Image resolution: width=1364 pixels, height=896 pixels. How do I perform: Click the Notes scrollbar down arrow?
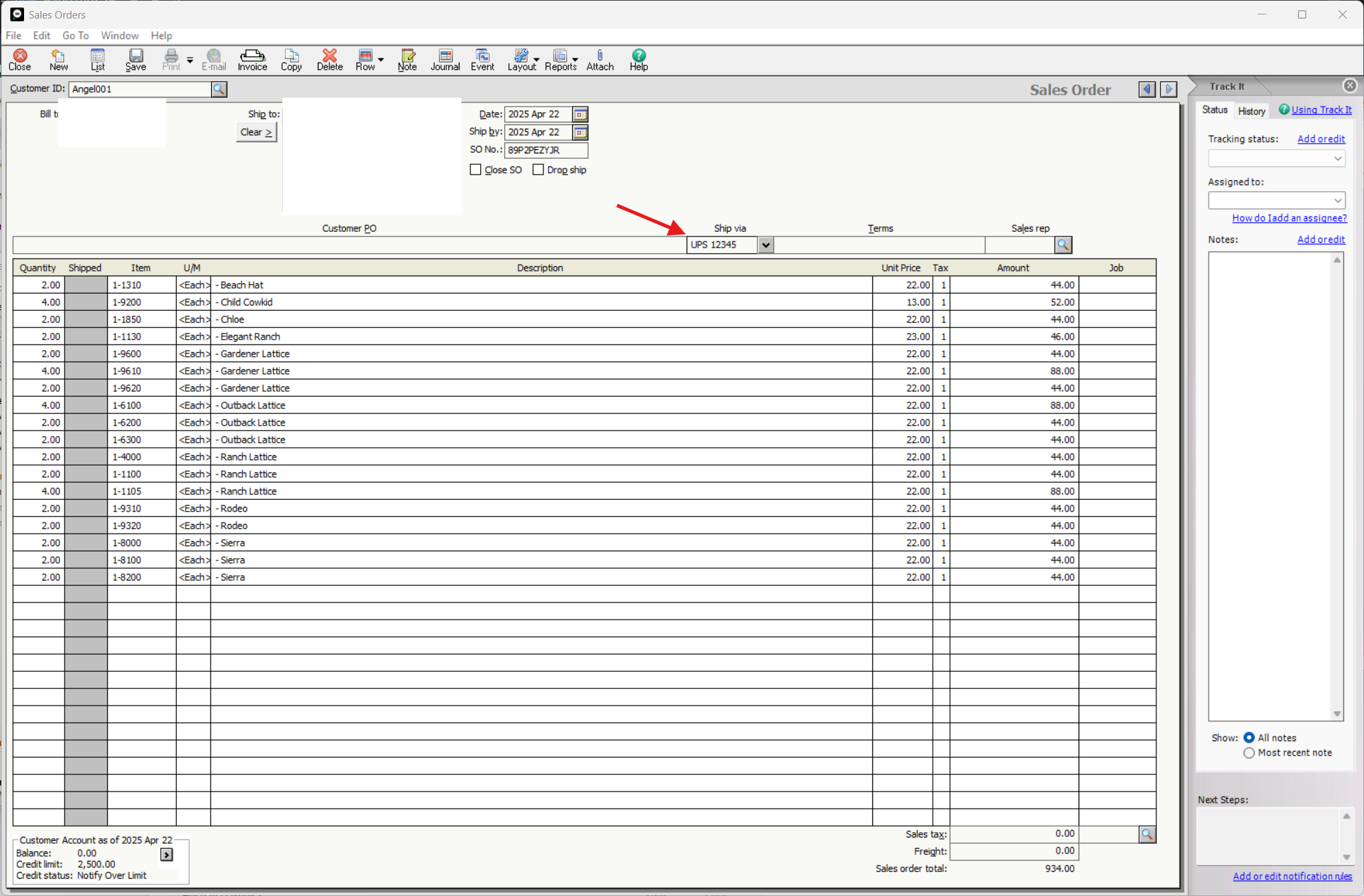tap(1337, 714)
